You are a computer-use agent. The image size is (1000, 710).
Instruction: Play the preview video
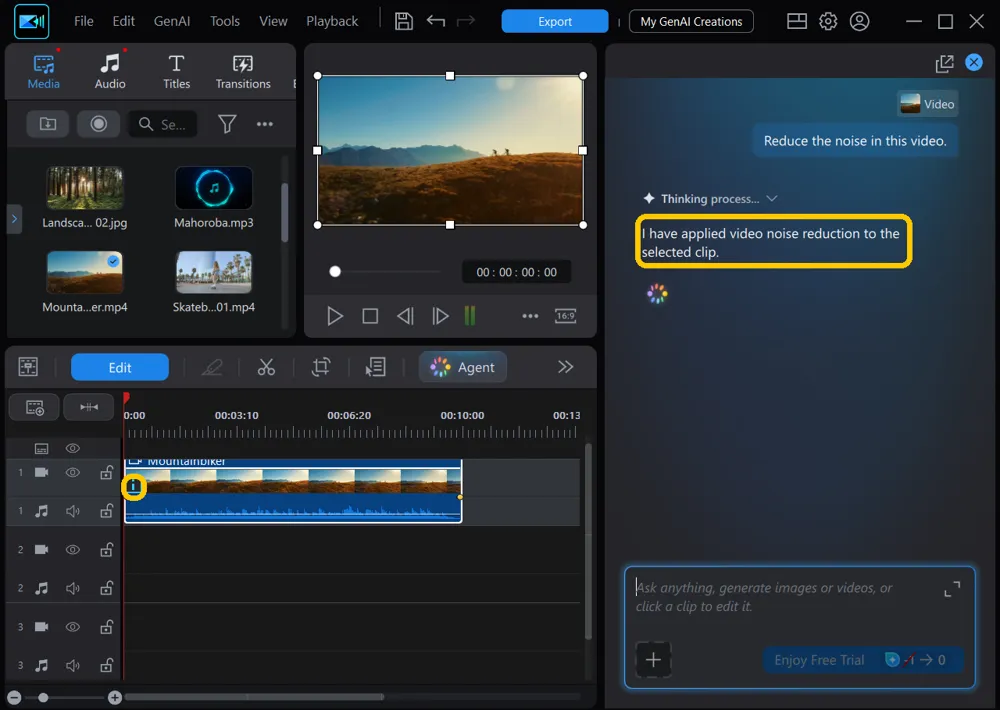335,316
